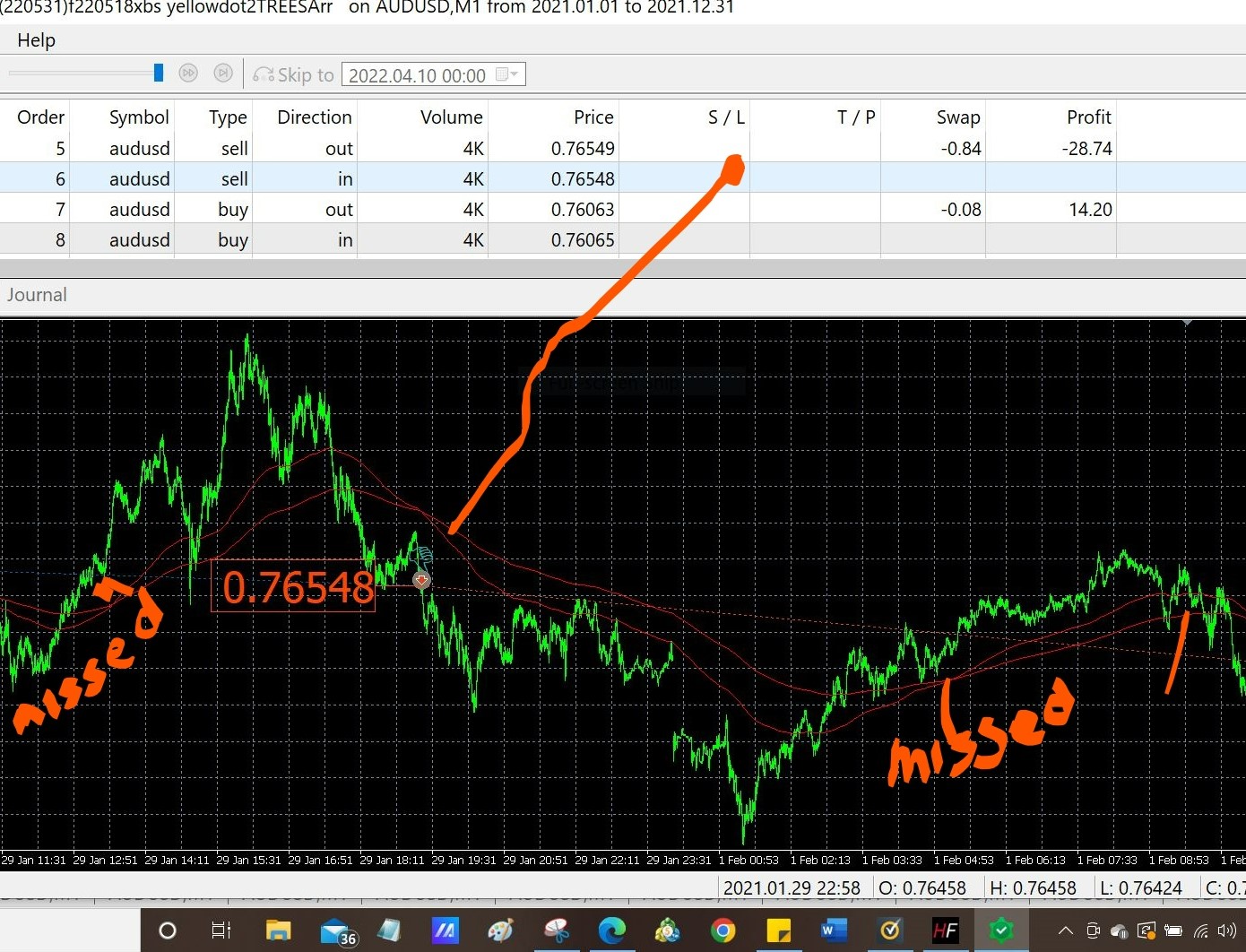The image size is (1246, 952).
Task: Click the T / P column header
Action: point(856,117)
